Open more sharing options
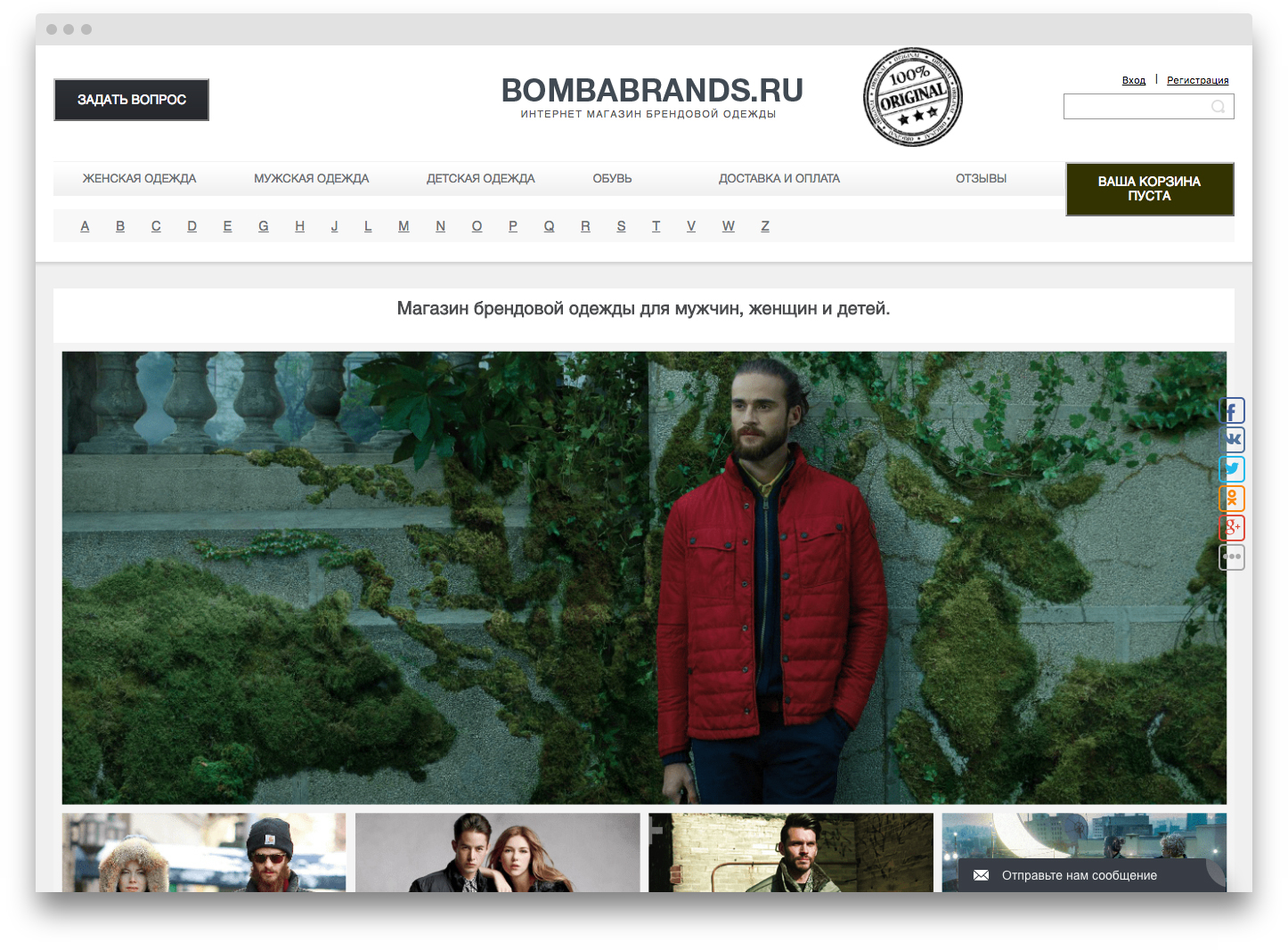Screen dimensions: 1288x950 coord(1232,557)
